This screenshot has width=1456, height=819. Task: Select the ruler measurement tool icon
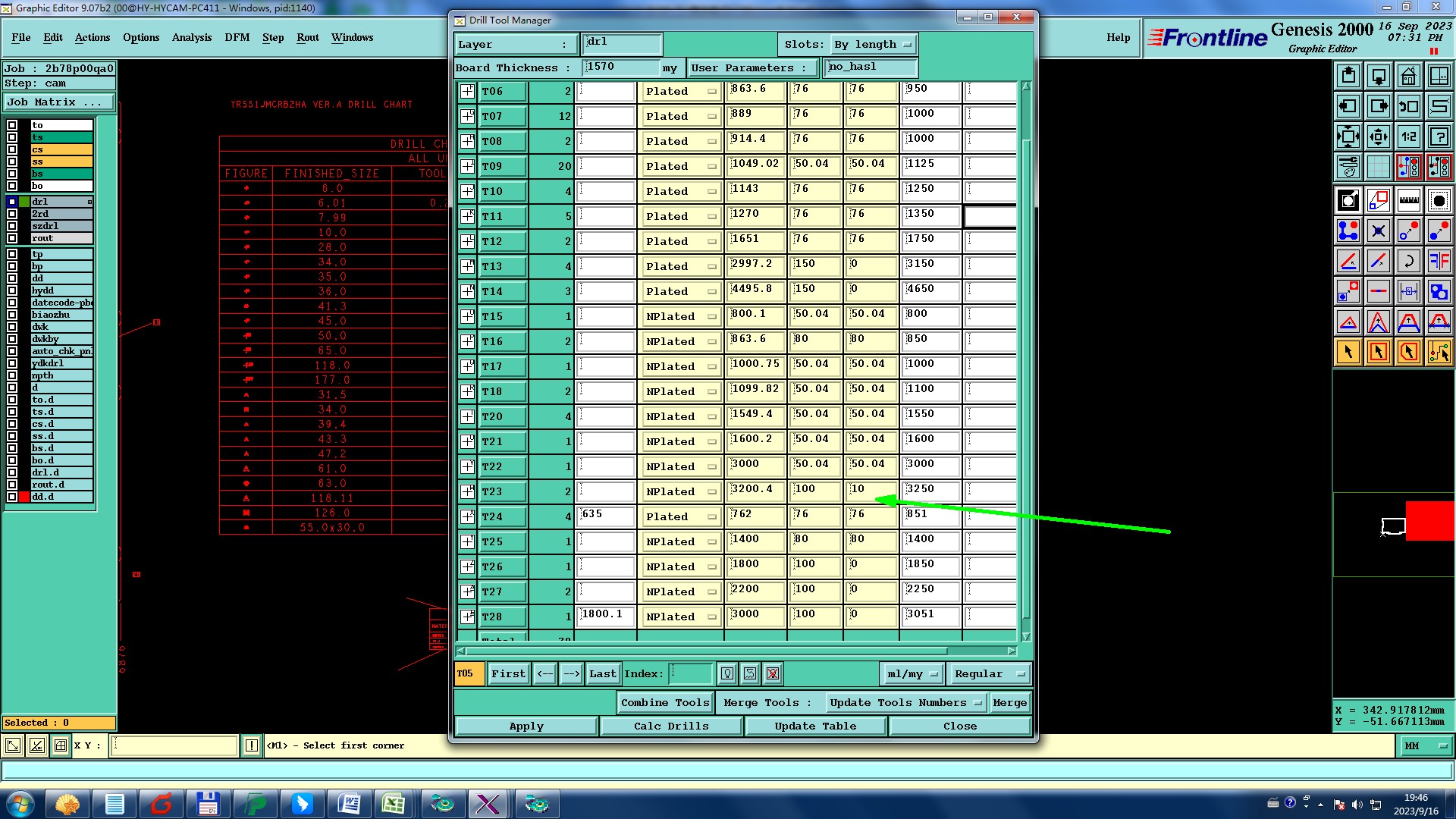[1408, 200]
